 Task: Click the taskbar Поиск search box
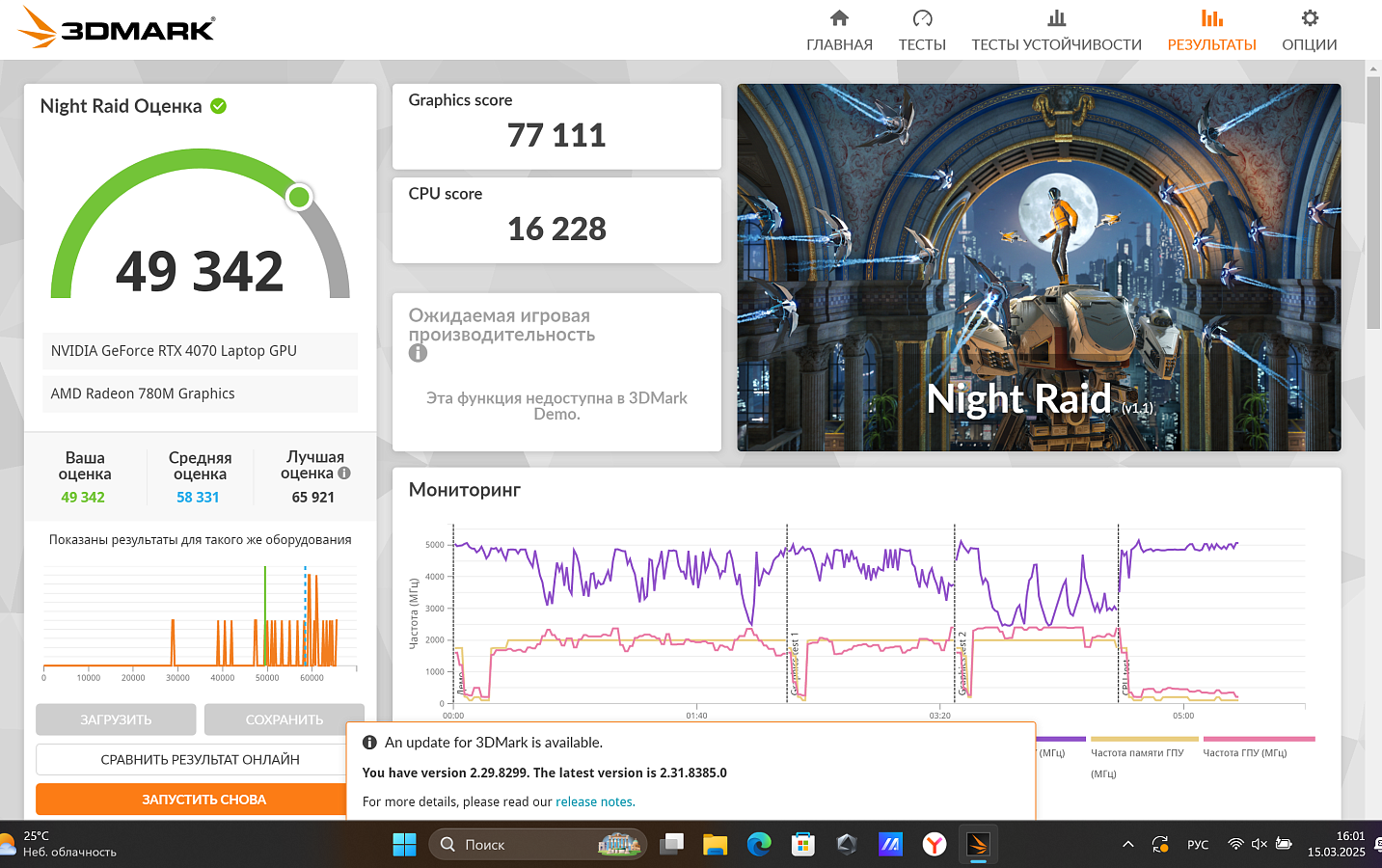click(537, 845)
